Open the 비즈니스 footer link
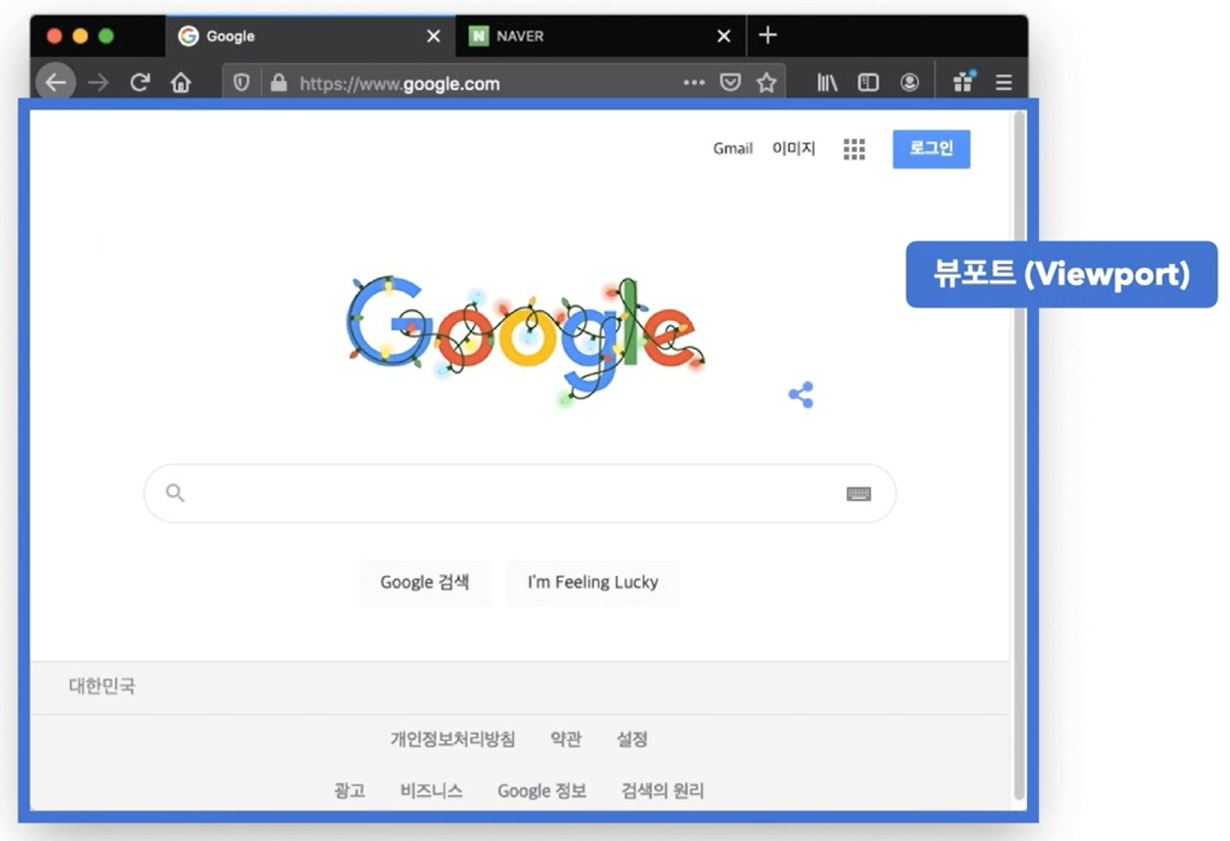 (x=431, y=791)
